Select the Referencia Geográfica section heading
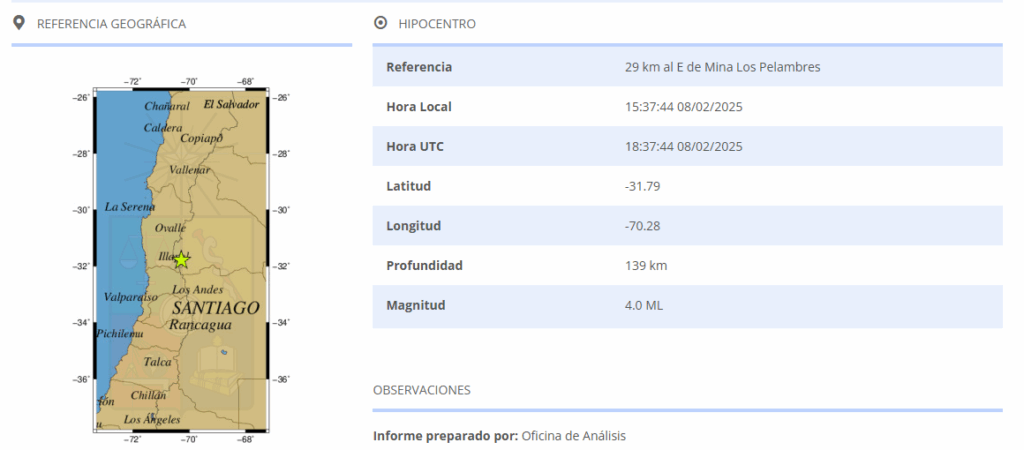 pyautogui.click(x=111, y=24)
